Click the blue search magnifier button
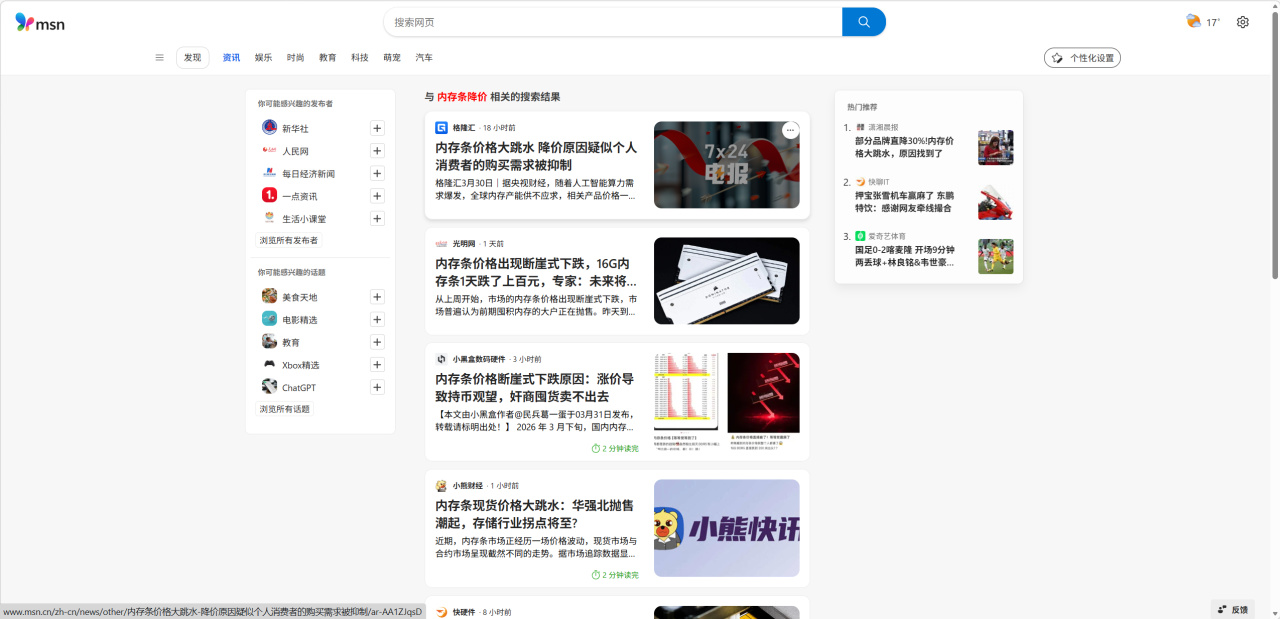The image size is (1280, 619). (x=864, y=22)
